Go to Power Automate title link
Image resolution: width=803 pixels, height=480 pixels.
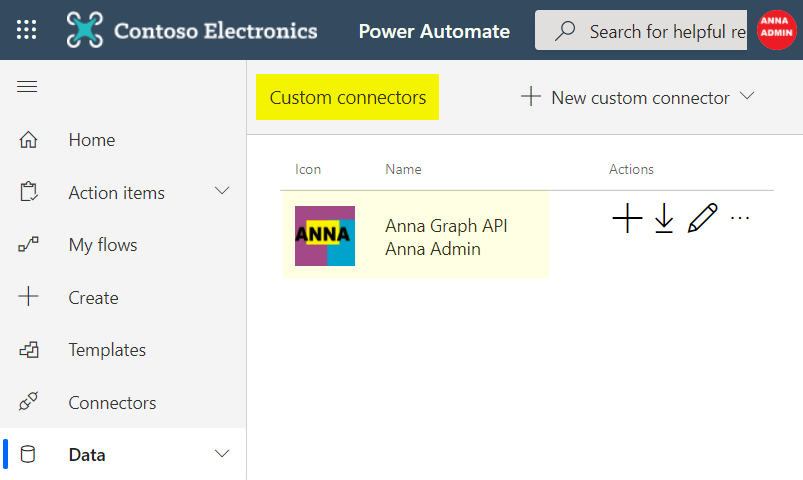pyautogui.click(x=434, y=31)
